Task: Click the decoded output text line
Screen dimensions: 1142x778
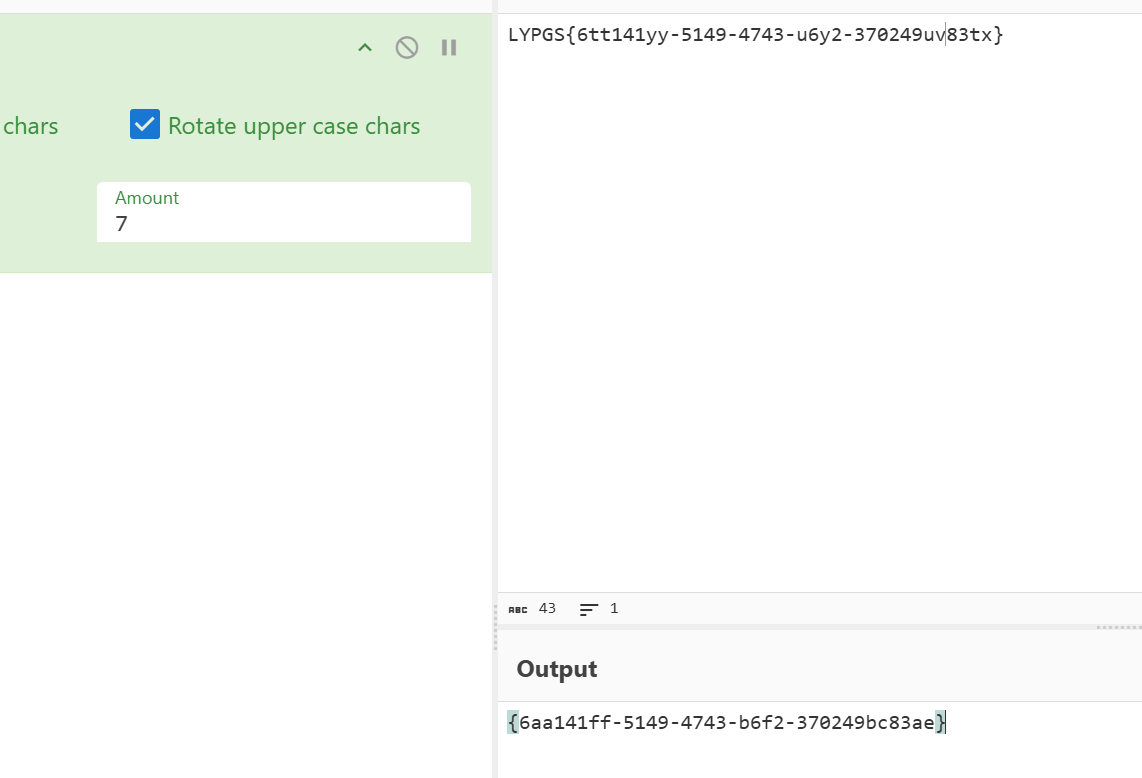Action: click(727, 722)
